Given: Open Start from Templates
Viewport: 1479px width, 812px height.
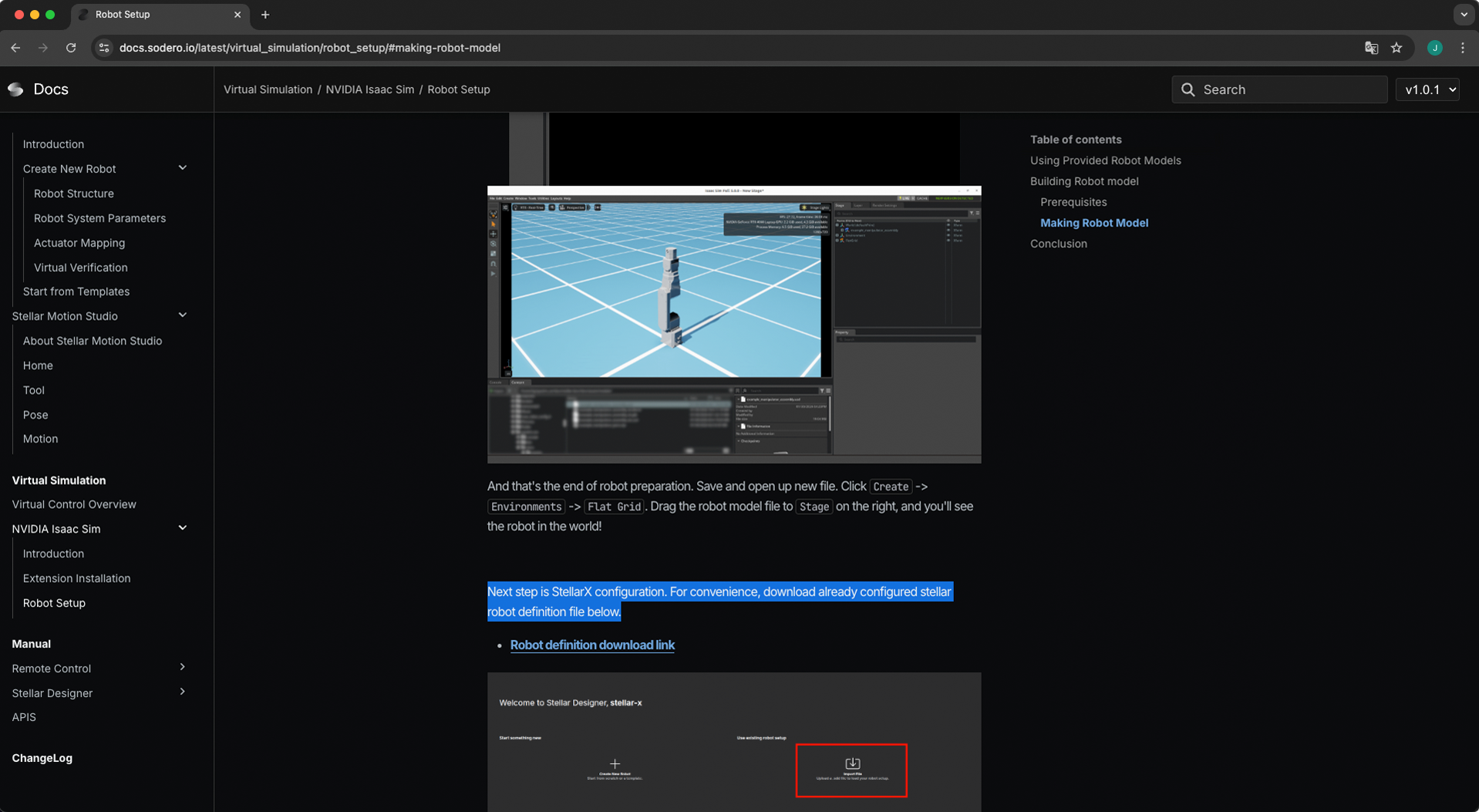Looking at the screenshot, I should 76,291.
